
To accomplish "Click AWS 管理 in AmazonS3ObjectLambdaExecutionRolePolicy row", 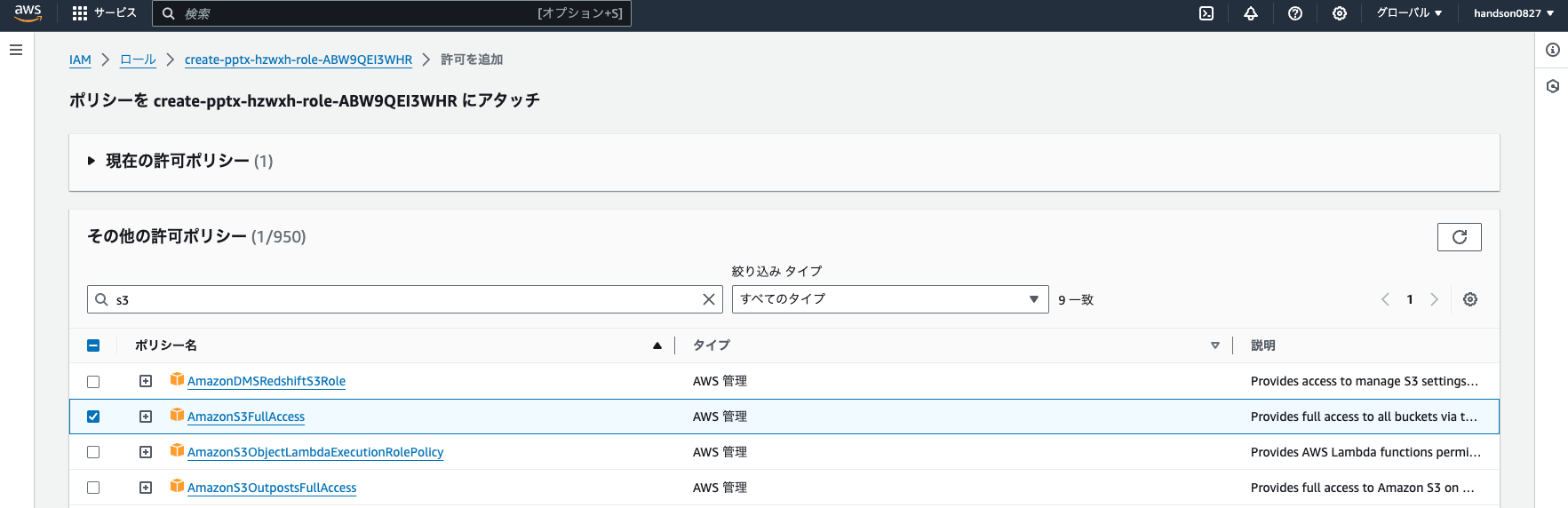I will click(x=720, y=452).
